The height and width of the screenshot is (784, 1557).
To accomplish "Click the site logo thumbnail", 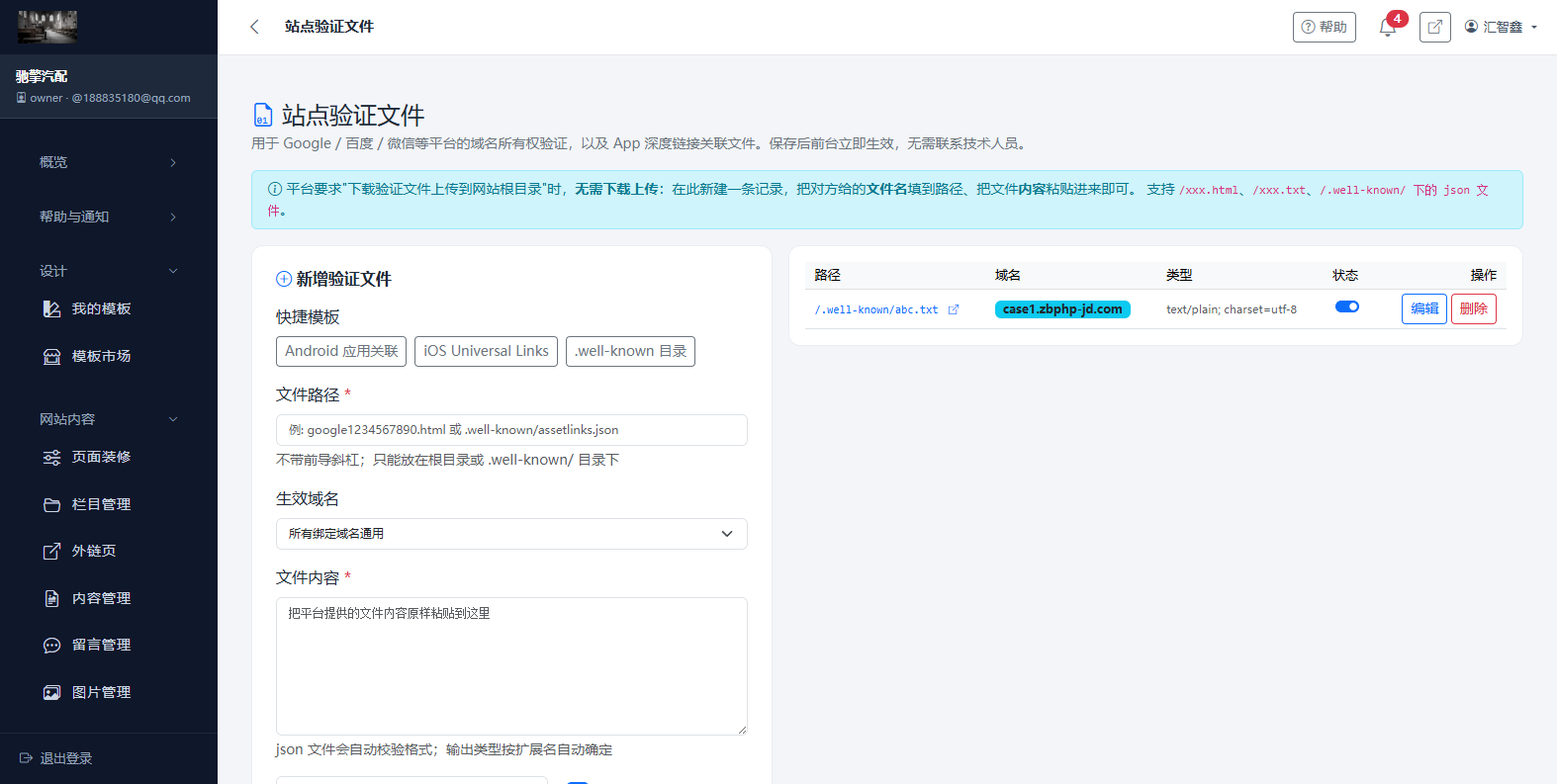I will [x=47, y=27].
